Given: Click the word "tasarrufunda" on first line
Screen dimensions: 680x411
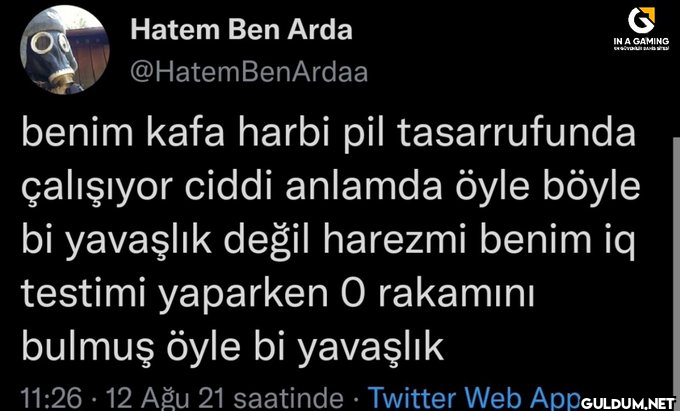Looking at the screenshot, I should 517,135.
